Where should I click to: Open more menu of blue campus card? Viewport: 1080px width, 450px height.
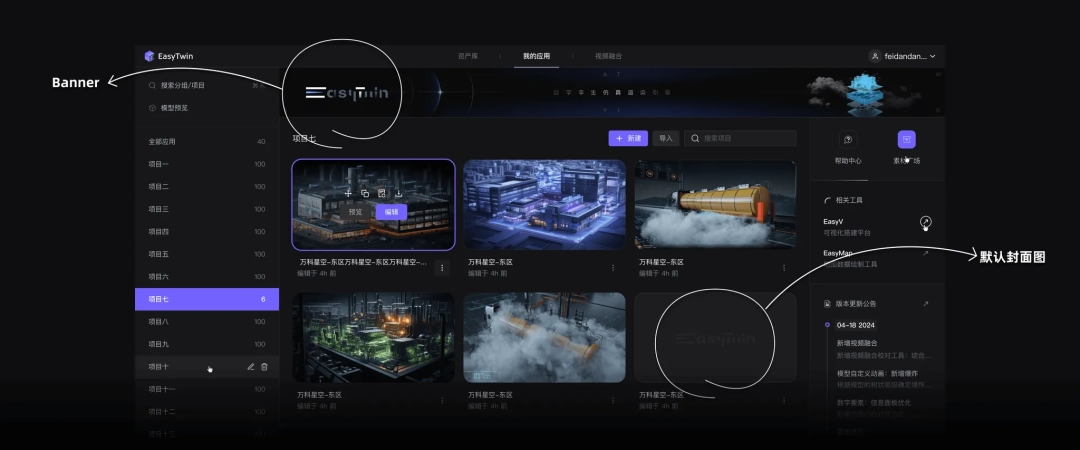[613, 267]
